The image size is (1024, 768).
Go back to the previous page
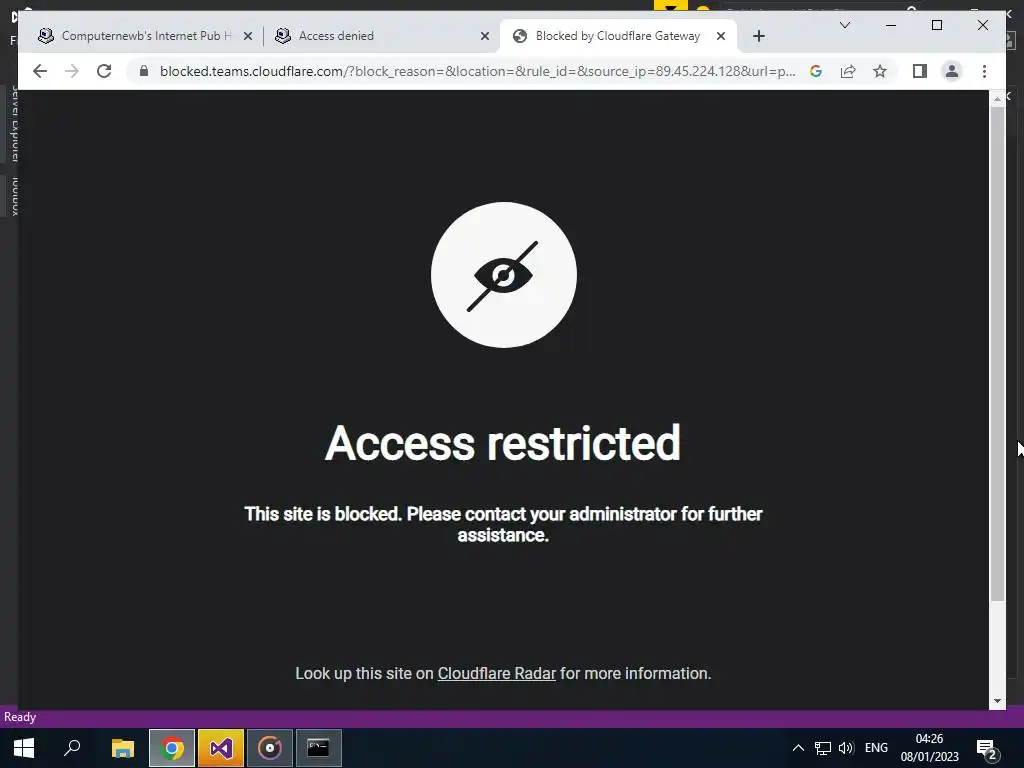(40, 71)
